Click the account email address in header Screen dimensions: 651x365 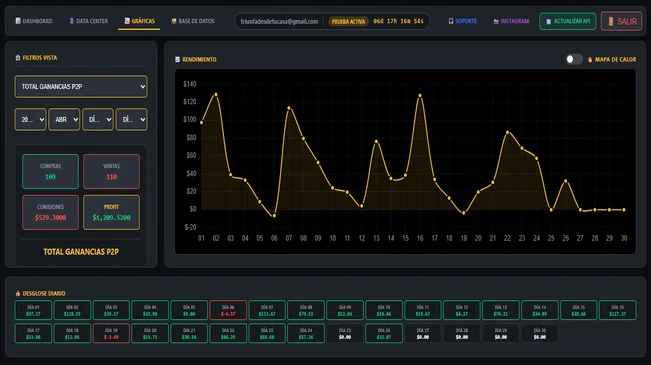(x=279, y=22)
